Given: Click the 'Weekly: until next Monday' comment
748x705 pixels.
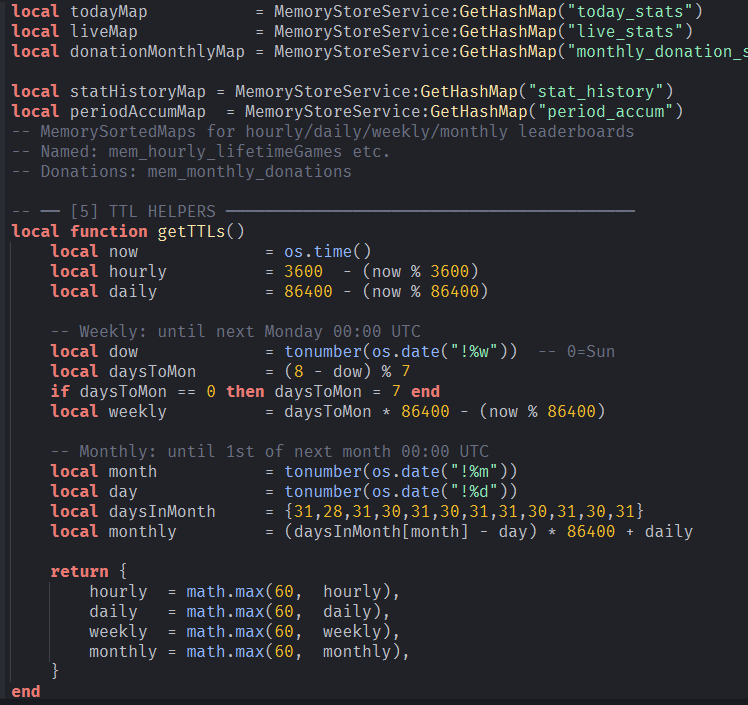Looking at the screenshot, I should pyautogui.click(x=236, y=332).
